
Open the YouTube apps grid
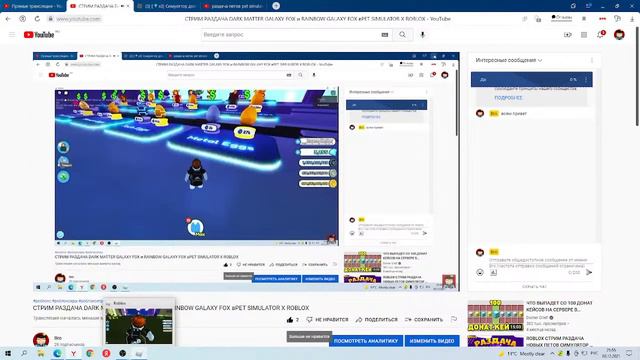(x=584, y=35)
